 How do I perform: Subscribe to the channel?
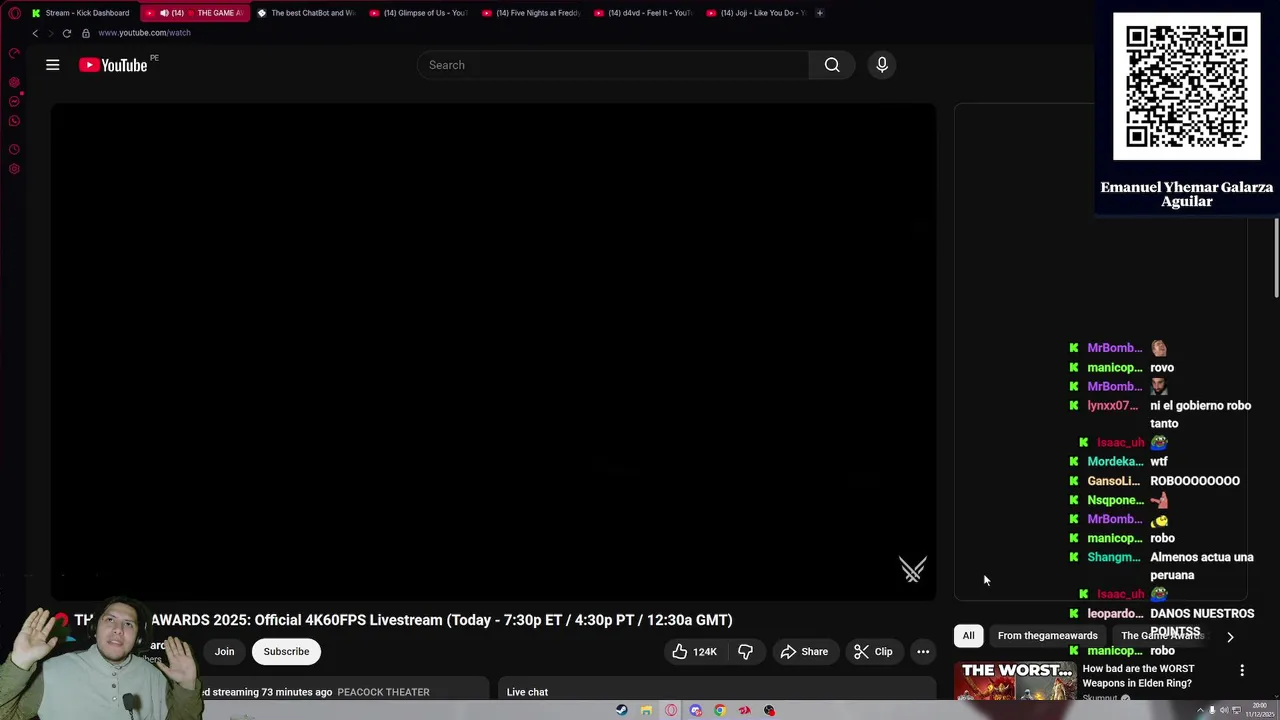(286, 652)
